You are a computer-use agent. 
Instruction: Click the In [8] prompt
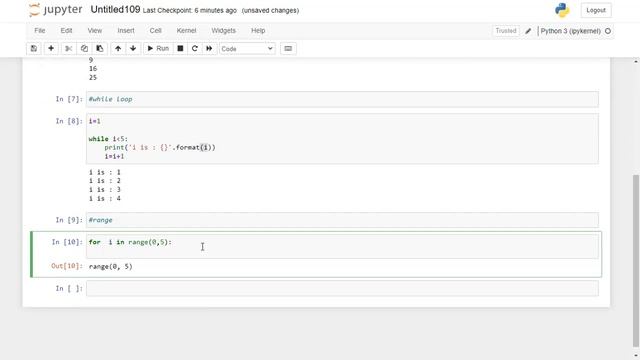(69, 121)
